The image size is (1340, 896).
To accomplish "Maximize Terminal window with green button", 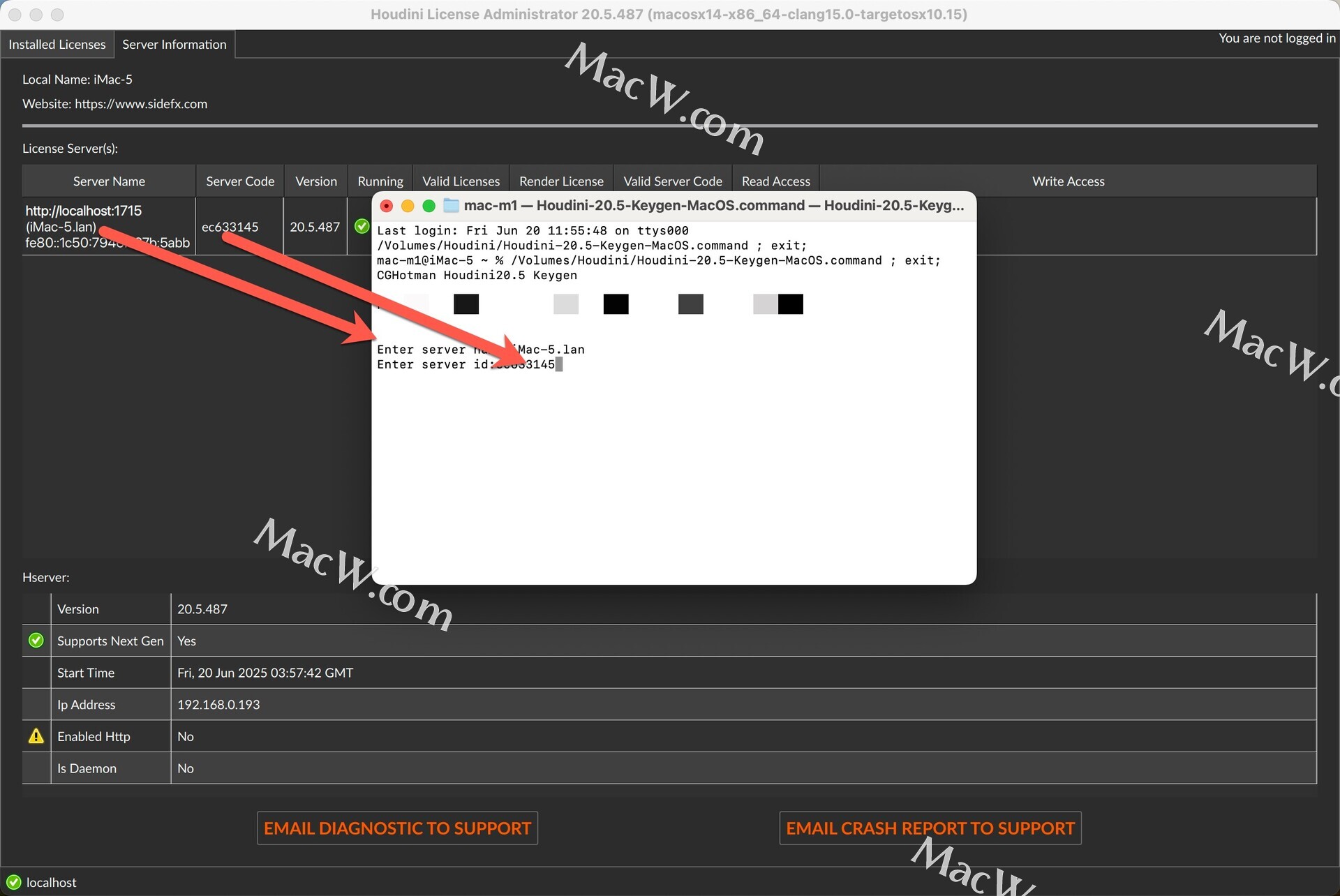I will (429, 206).
